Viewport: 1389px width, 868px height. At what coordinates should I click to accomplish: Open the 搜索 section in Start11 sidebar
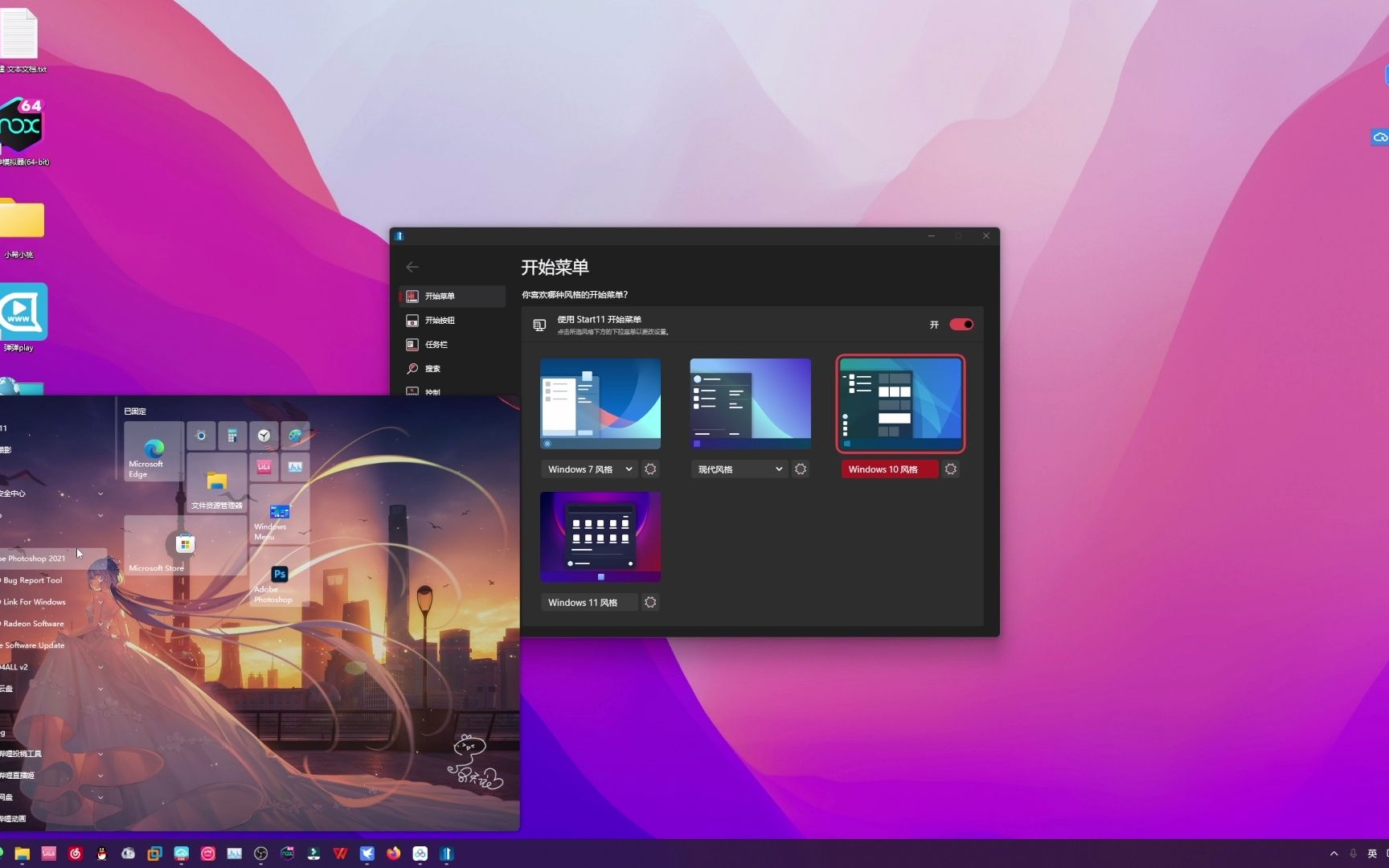(452, 368)
